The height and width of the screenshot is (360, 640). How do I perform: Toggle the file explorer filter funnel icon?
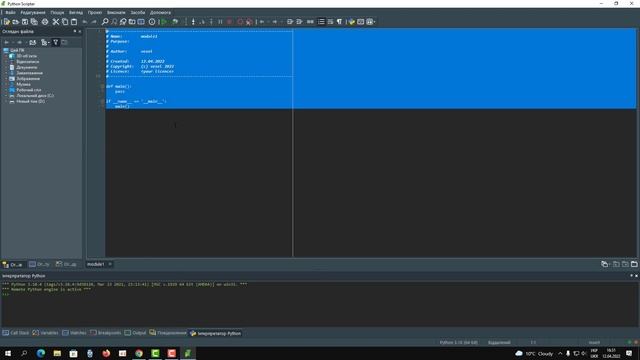[56, 42]
